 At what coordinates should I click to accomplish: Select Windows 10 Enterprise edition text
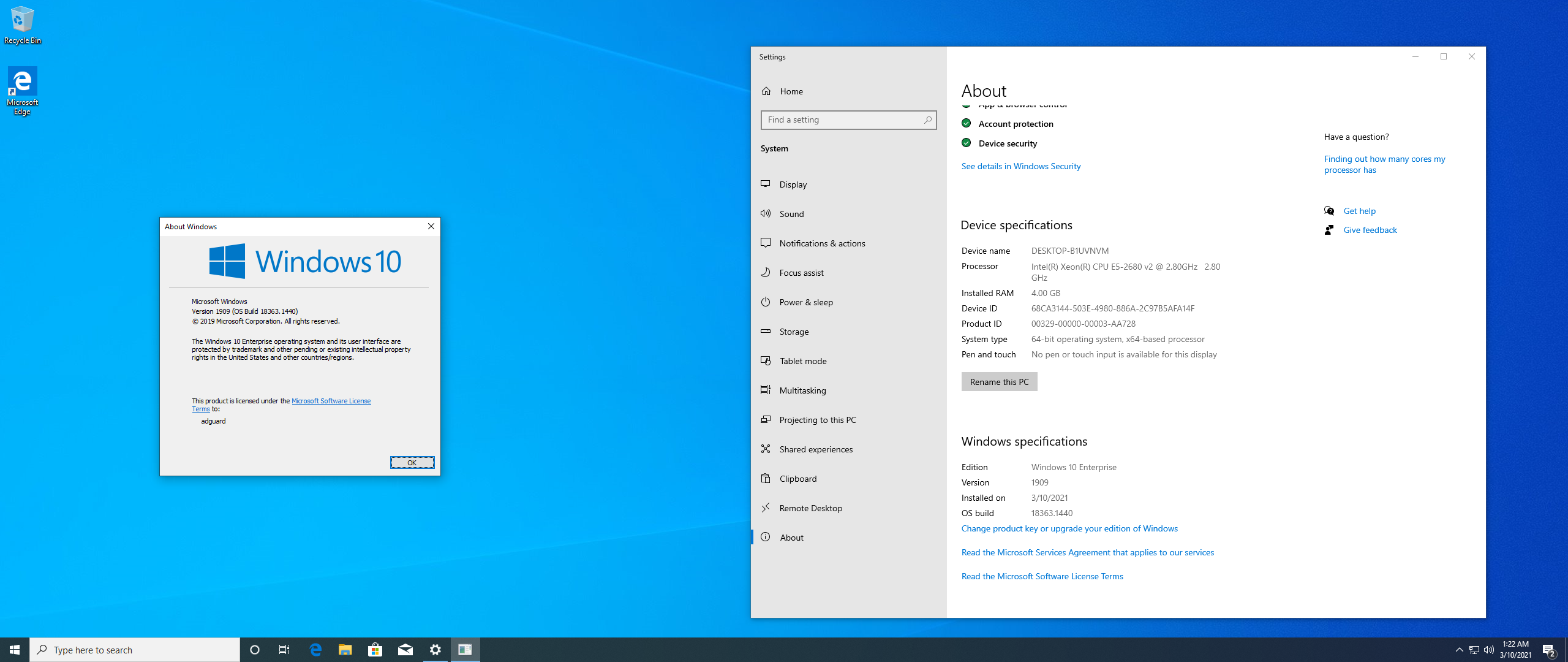click(x=1074, y=467)
